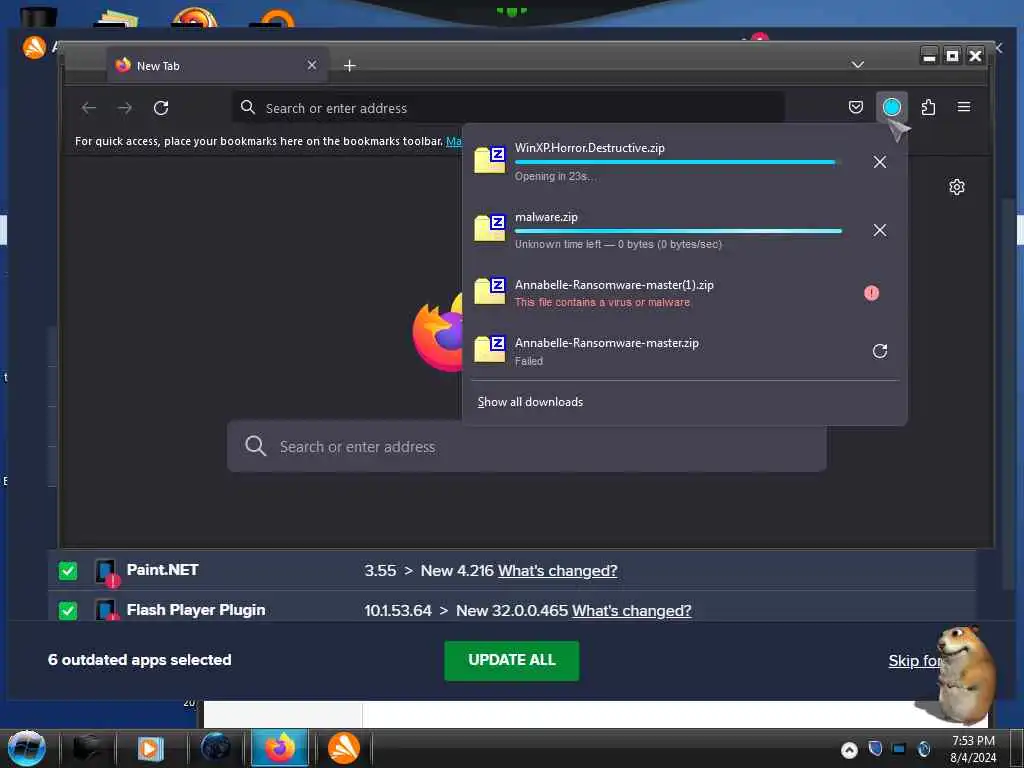Click the Firefox logo on the page
1024x768 pixels.
(x=438, y=333)
